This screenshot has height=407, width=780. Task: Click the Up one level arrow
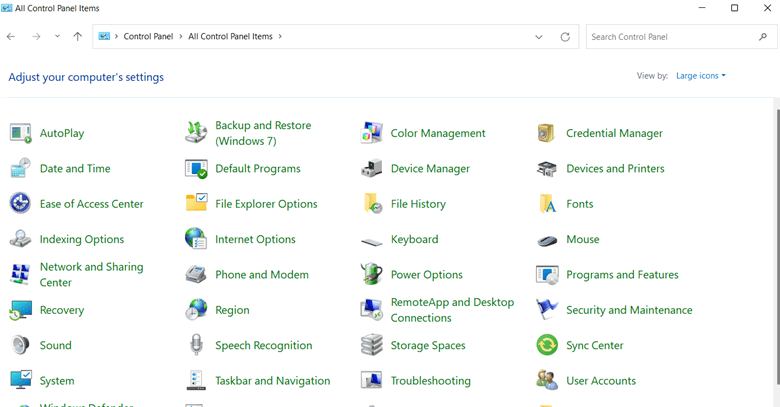pyautogui.click(x=78, y=37)
